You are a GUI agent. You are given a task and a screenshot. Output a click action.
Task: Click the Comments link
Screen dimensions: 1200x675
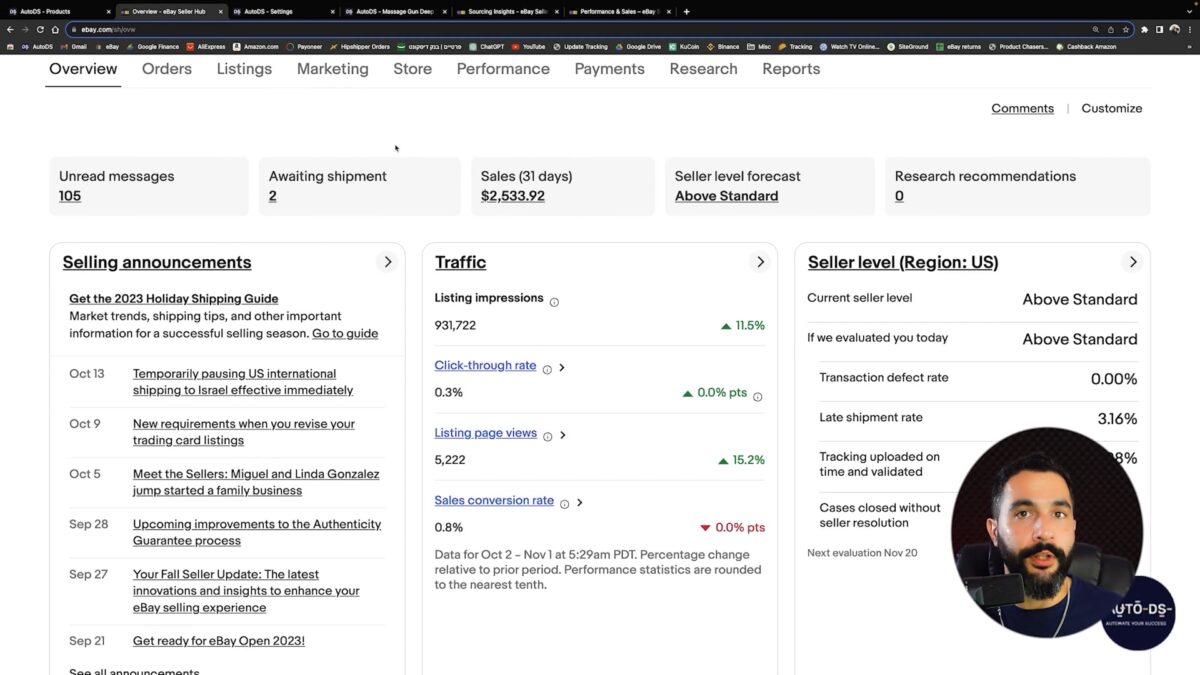1022,108
